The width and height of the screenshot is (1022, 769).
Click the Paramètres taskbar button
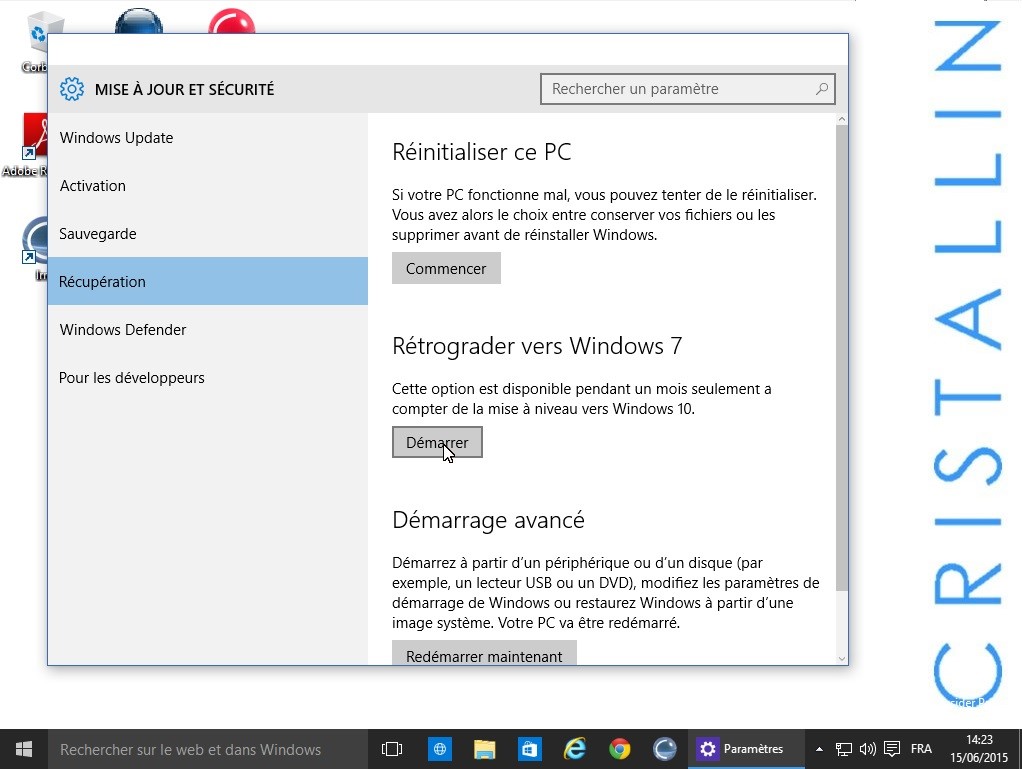(746, 749)
